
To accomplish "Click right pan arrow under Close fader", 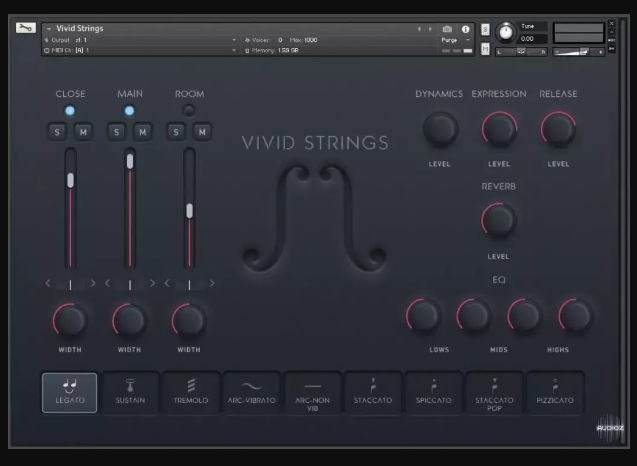I will (93, 283).
